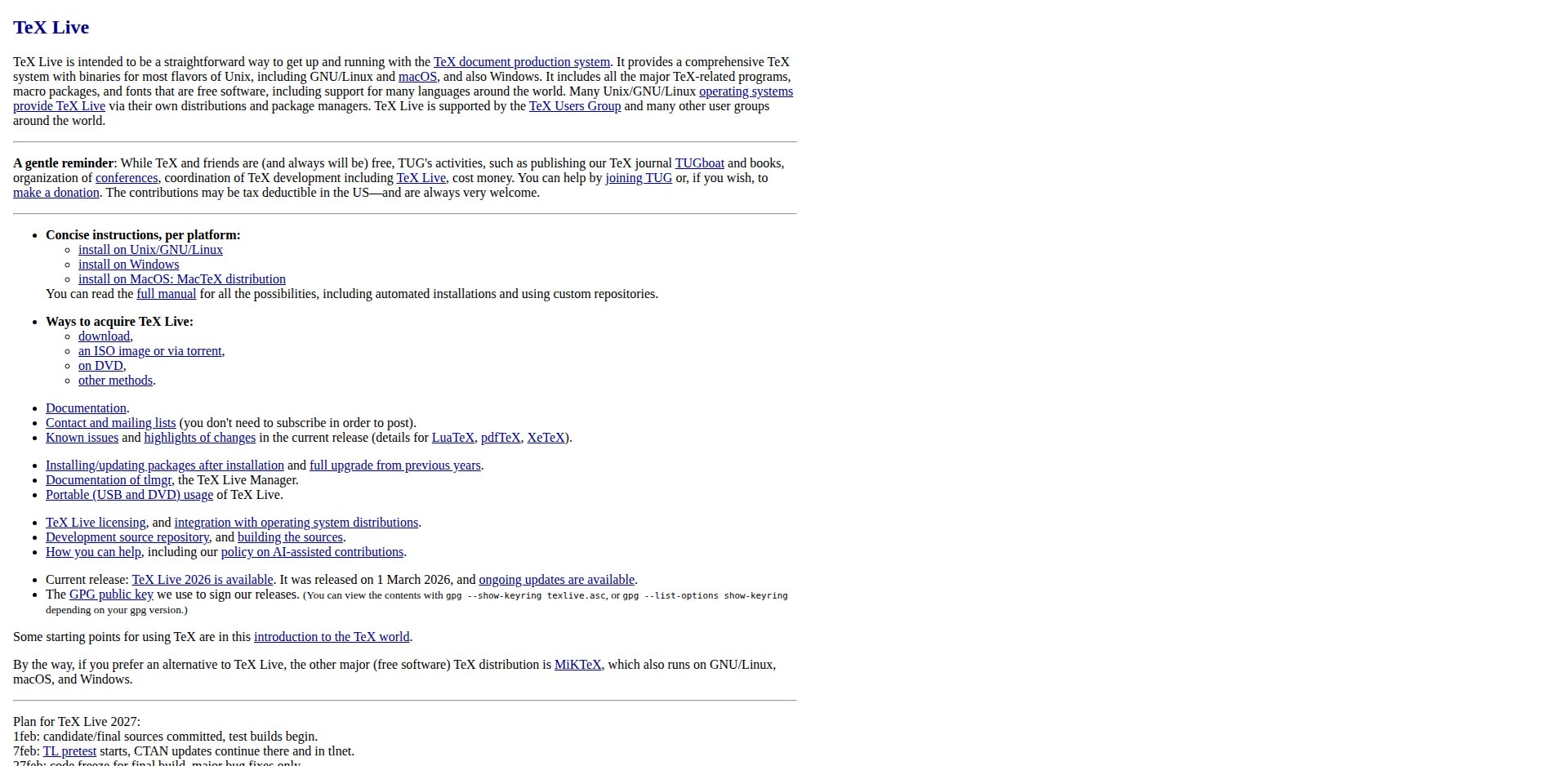Visit Contact and mailing lists link
This screenshot has width=1568, height=766.
pos(110,423)
